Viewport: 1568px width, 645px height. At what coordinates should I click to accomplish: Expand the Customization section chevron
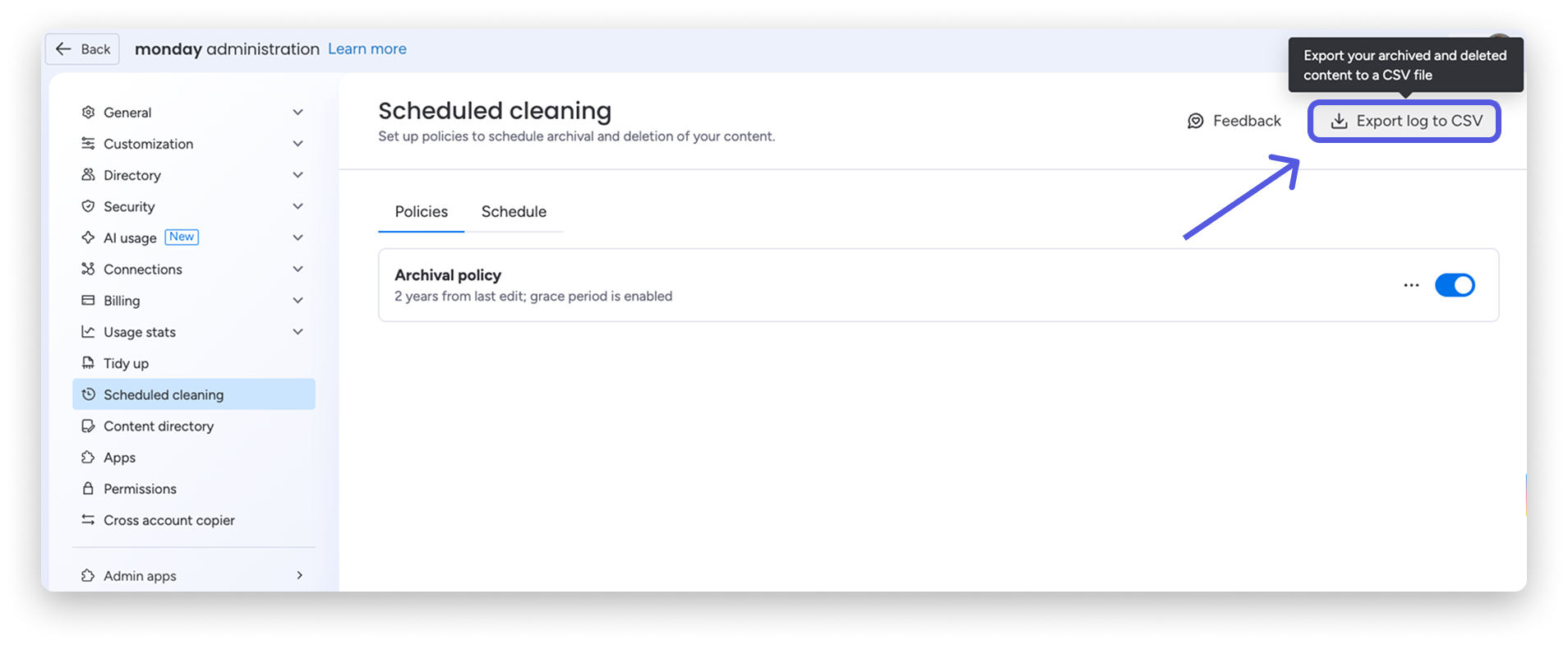[297, 144]
